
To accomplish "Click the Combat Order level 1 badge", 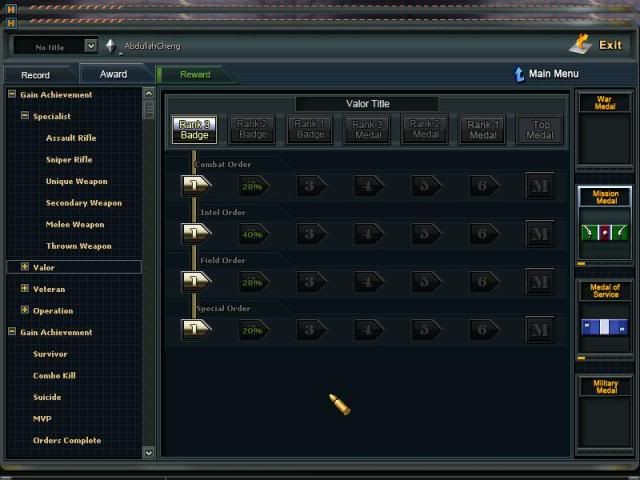I will (x=195, y=185).
